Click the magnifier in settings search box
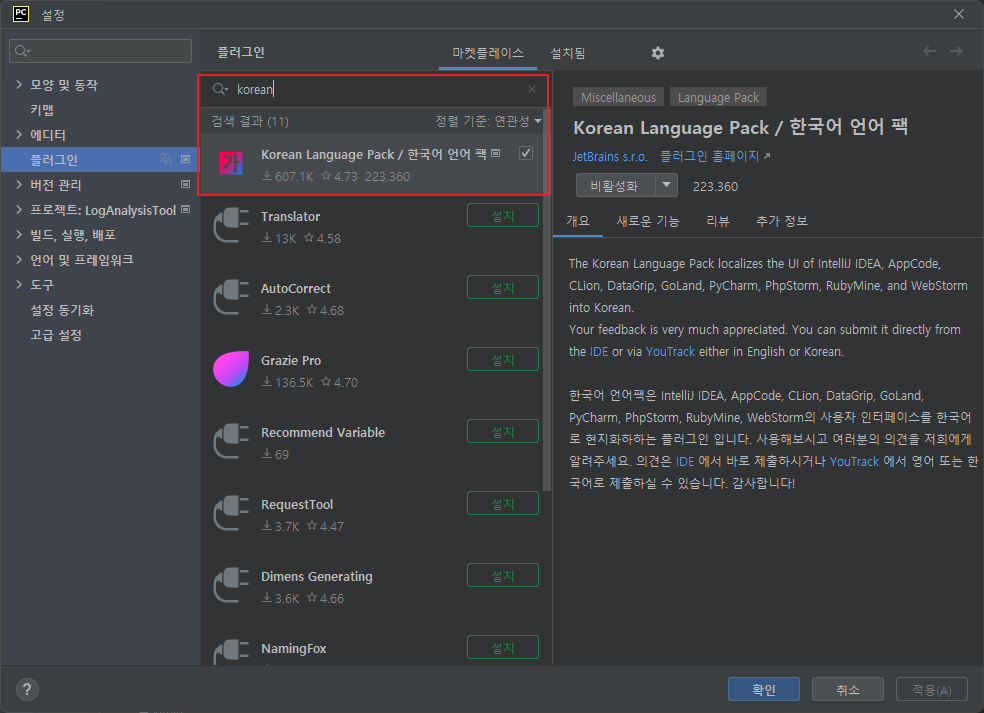Viewport: 984px width, 713px height. (22, 51)
